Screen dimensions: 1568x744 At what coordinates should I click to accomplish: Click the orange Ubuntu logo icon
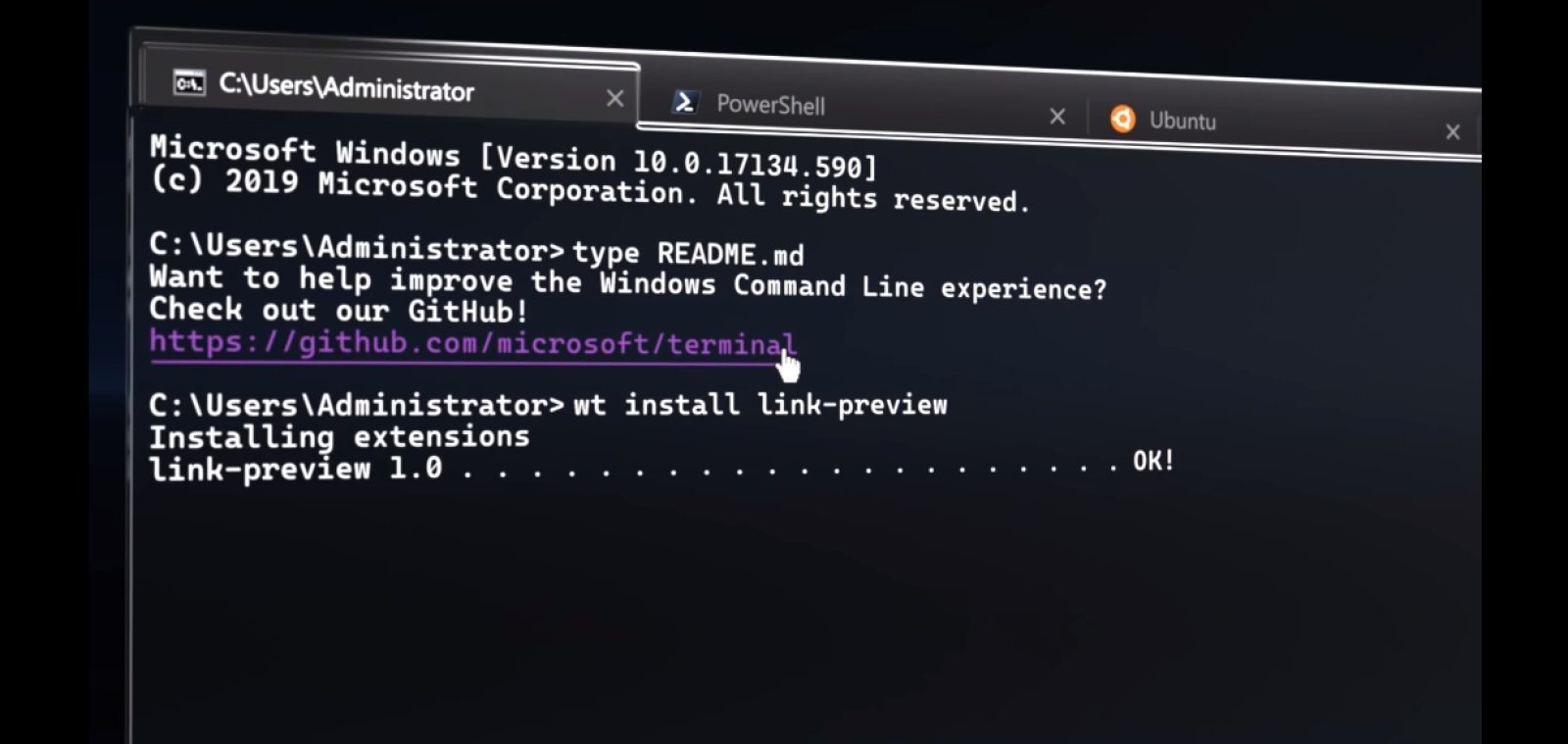[x=1122, y=119]
